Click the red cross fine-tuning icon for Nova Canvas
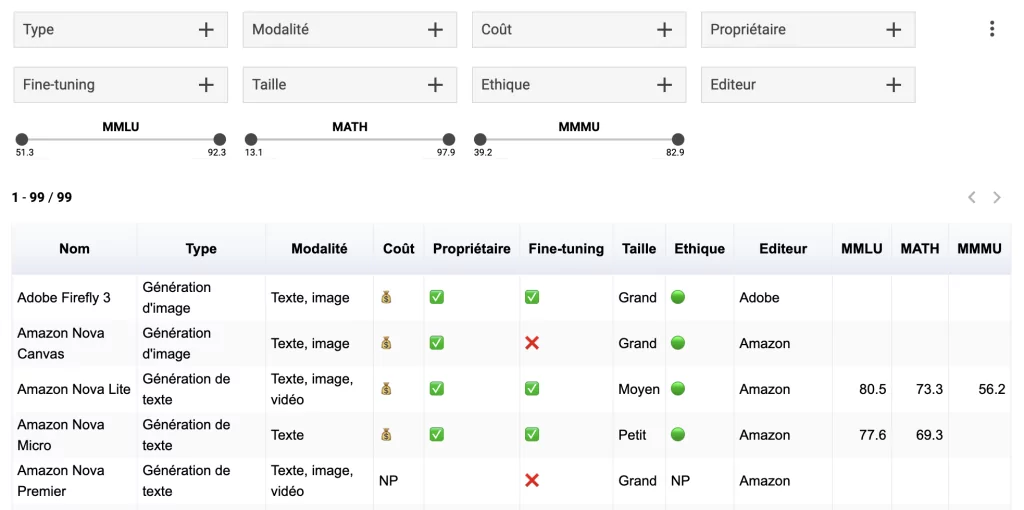The image size is (1024, 510). [532, 343]
